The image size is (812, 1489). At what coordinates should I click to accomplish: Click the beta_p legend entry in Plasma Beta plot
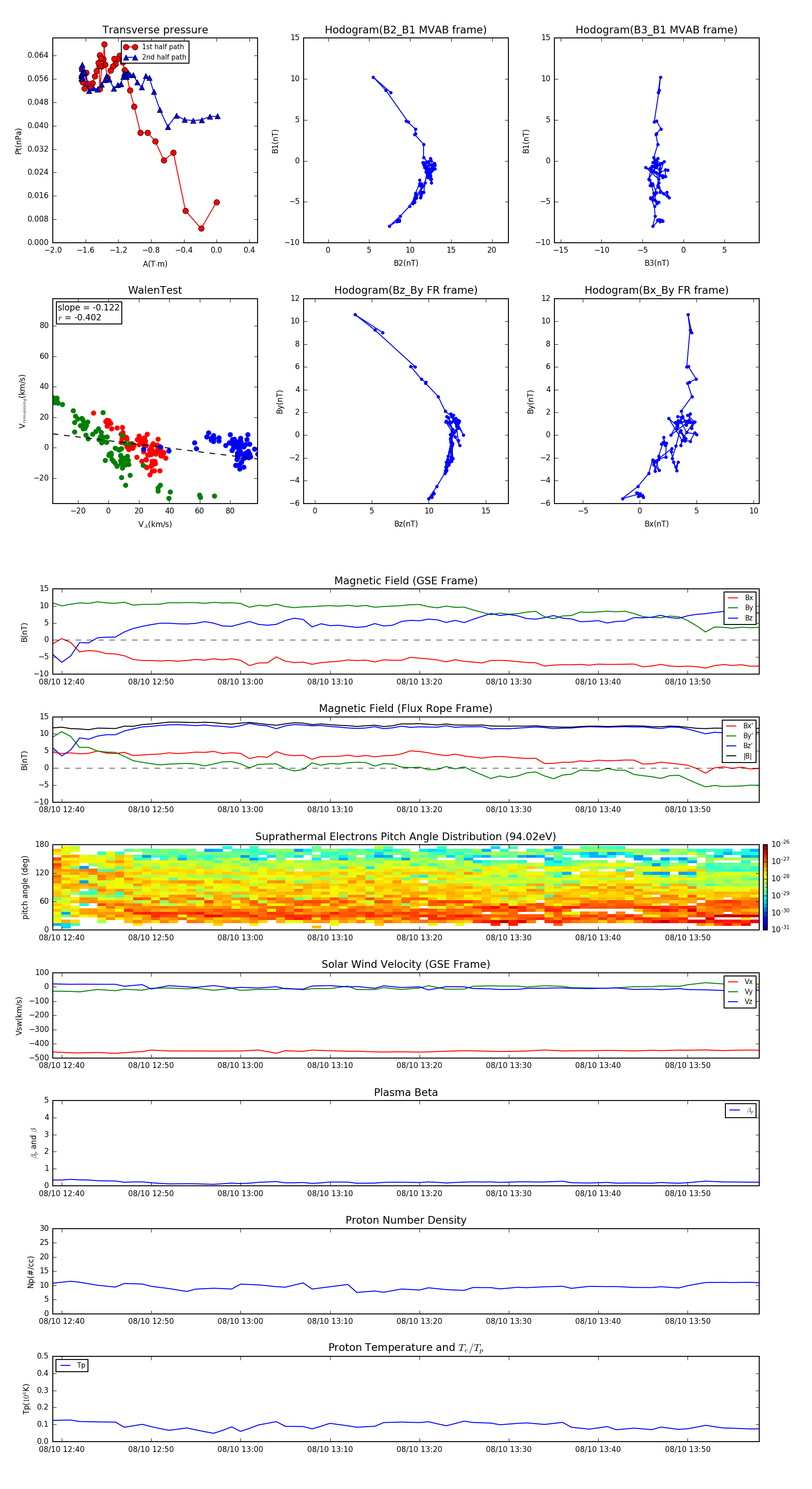[x=741, y=1110]
